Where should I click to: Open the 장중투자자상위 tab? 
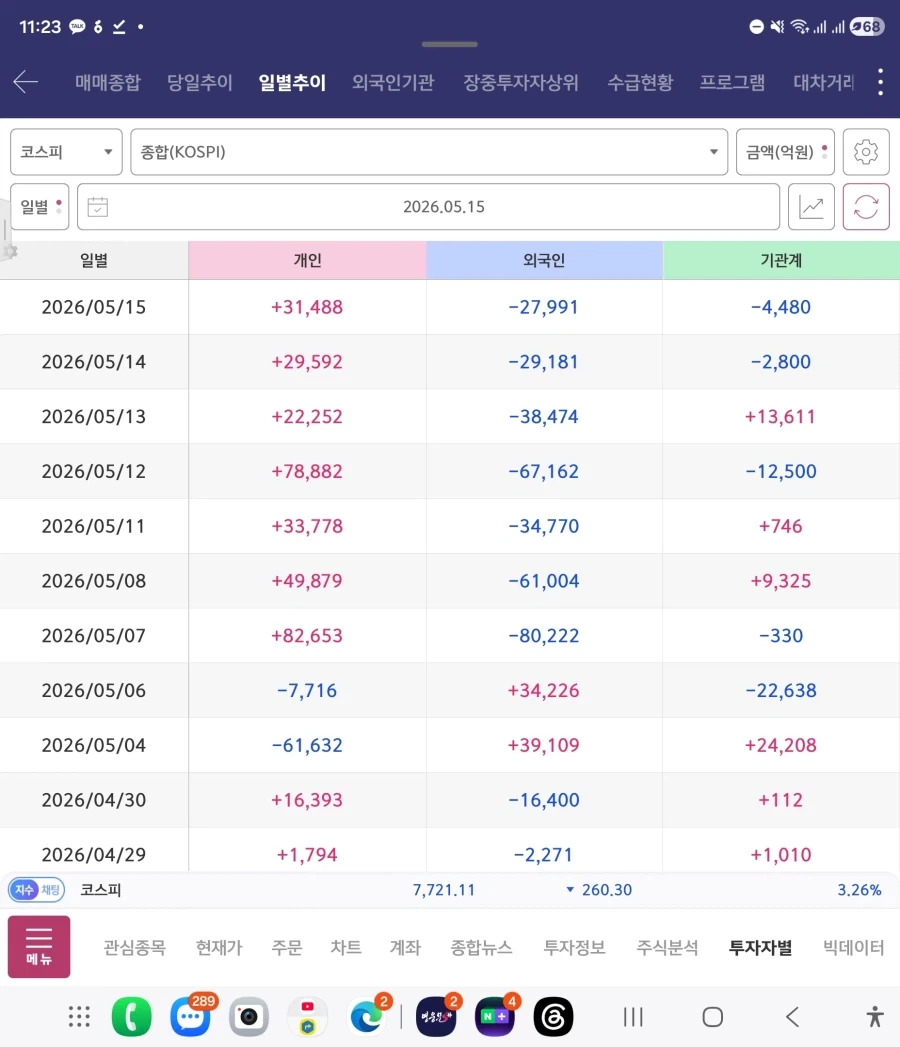[521, 82]
